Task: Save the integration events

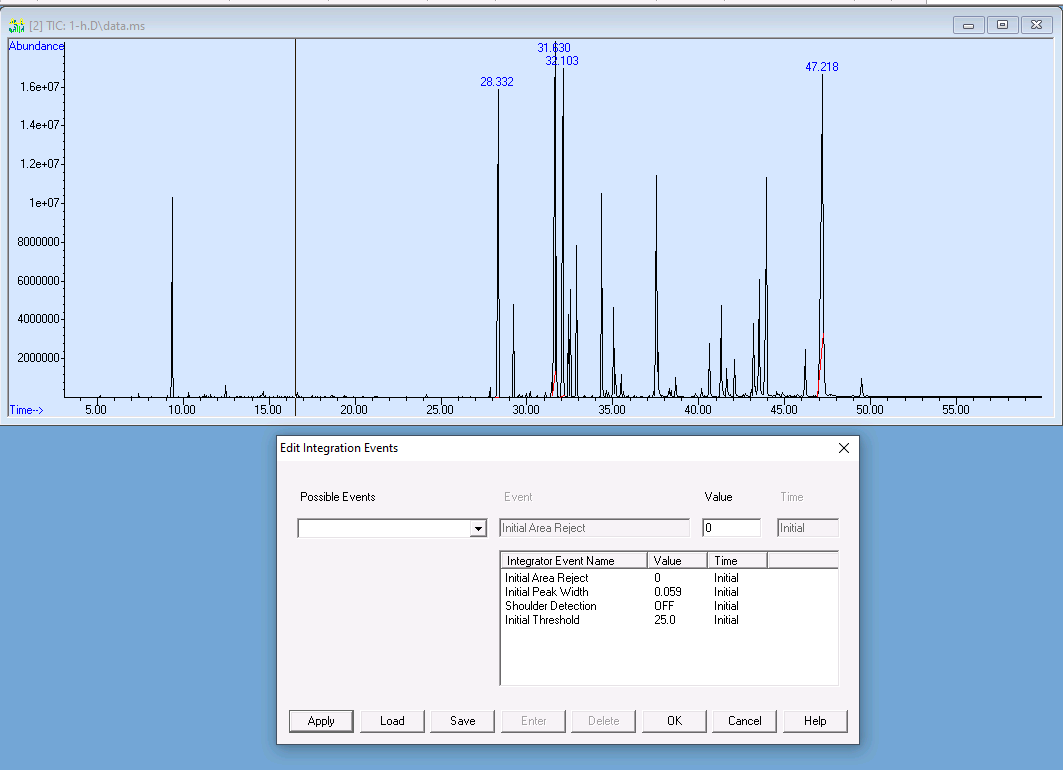Action: point(463,721)
